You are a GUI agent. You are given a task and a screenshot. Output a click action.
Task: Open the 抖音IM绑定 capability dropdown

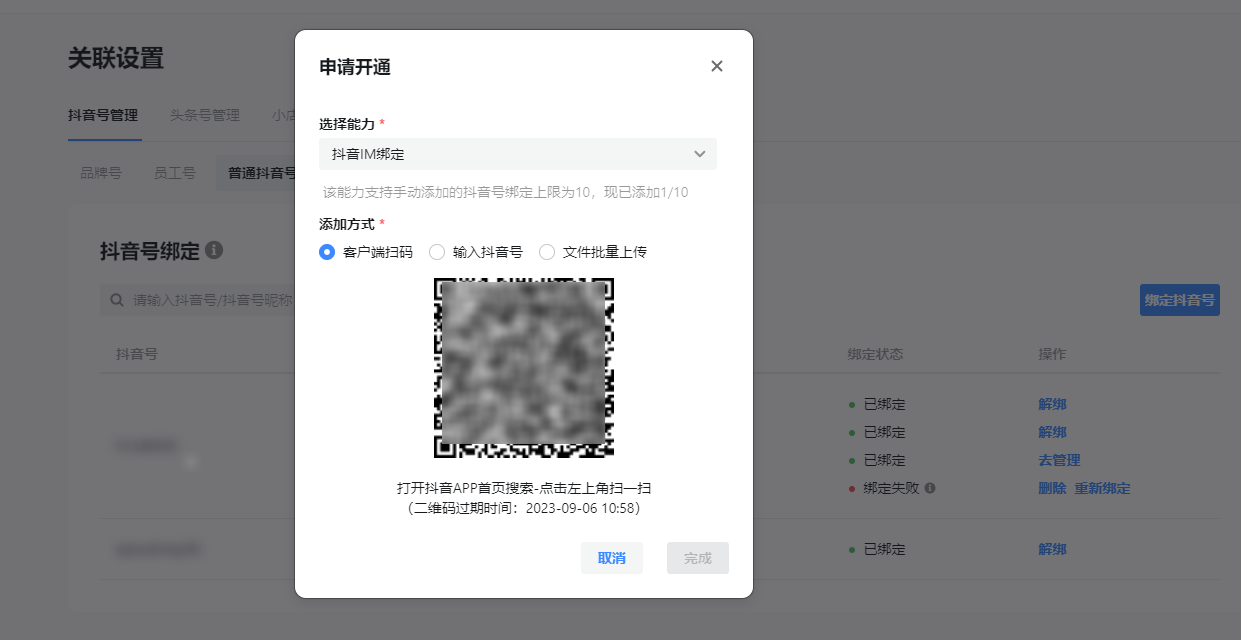518,154
